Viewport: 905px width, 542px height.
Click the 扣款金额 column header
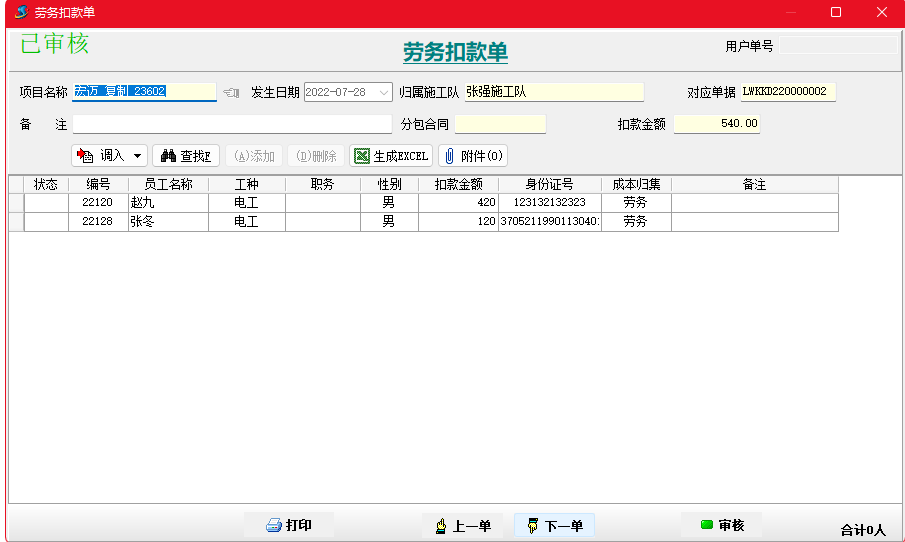pyautogui.click(x=458, y=185)
